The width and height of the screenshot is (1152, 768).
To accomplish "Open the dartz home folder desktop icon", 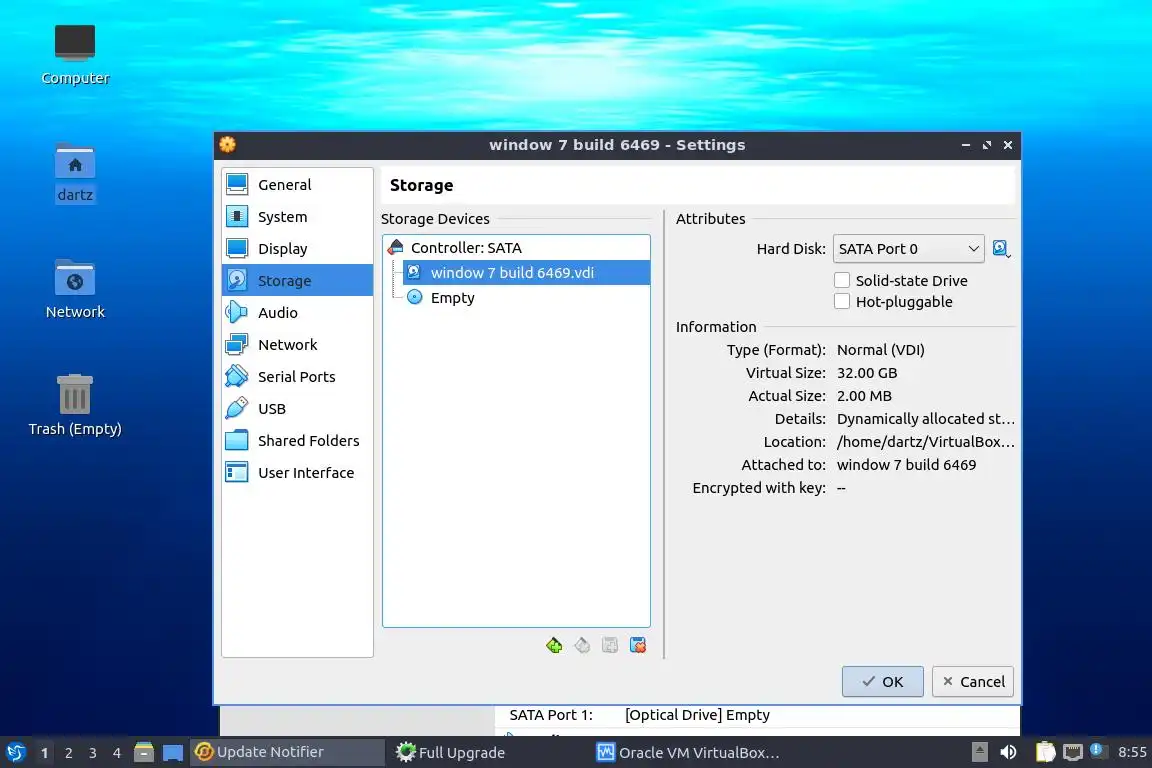I will tap(75, 173).
